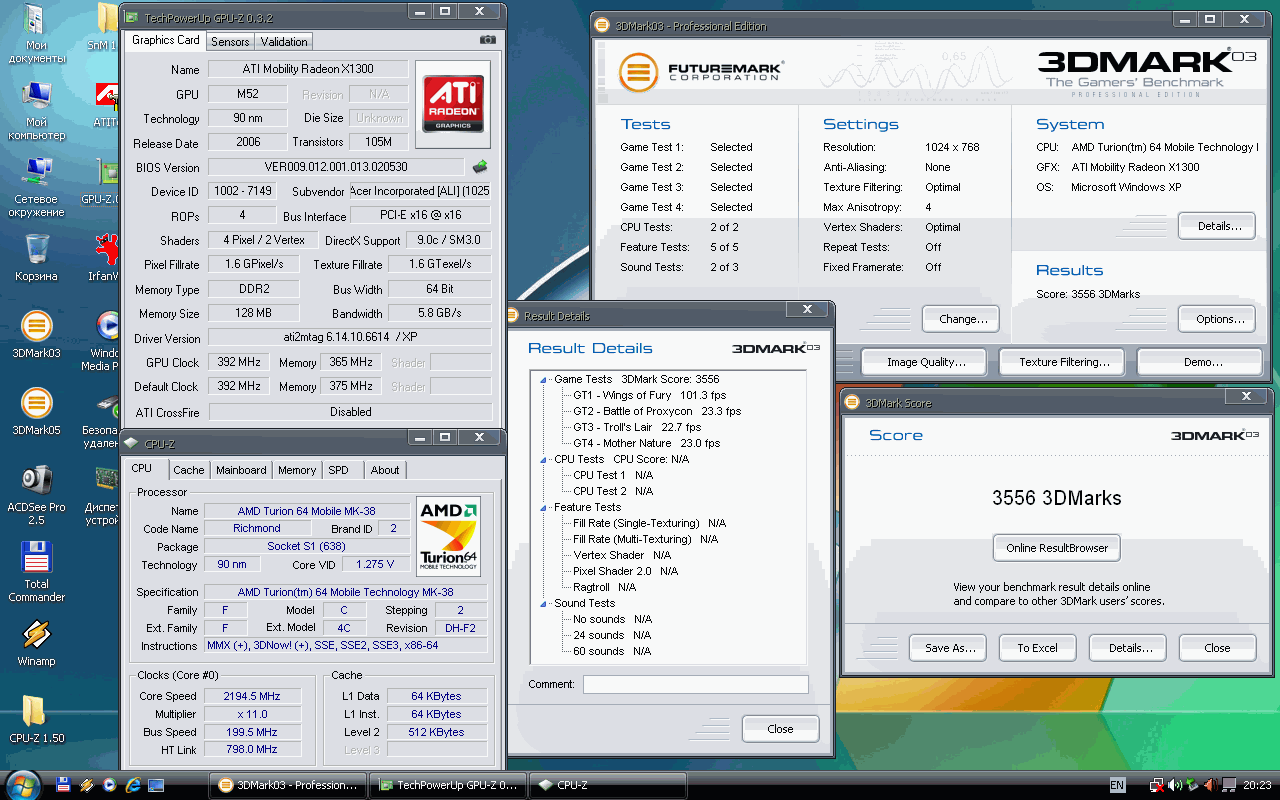Image resolution: width=1280 pixels, height=800 pixels.
Task: Open the Мои документы desktop icon
Action: pyautogui.click(x=37, y=33)
